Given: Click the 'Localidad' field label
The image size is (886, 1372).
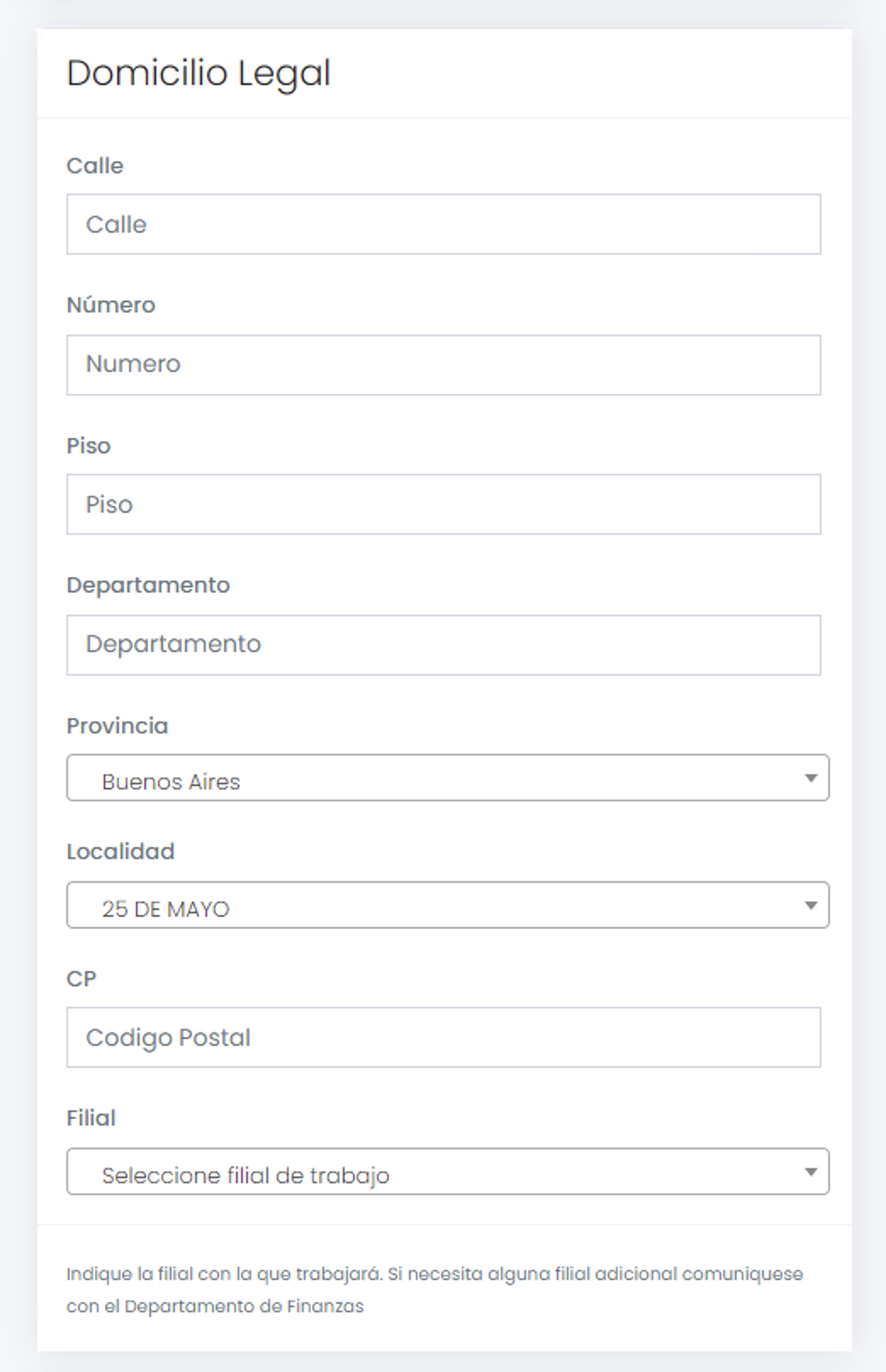Looking at the screenshot, I should (x=121, y=852).
